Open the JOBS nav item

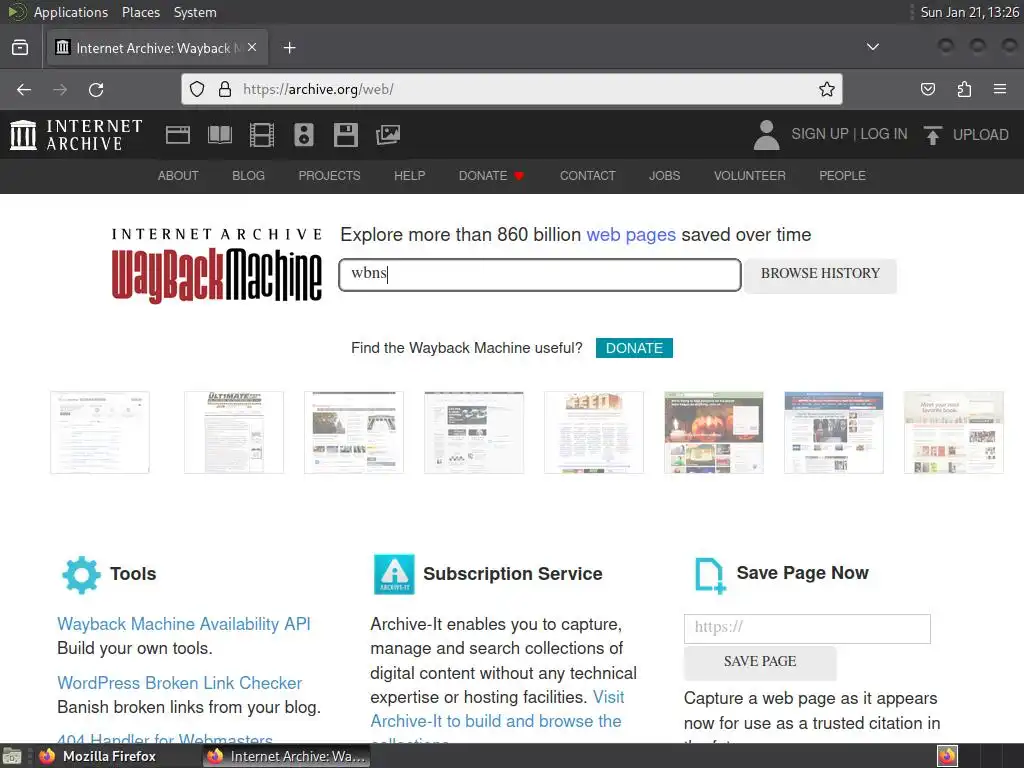(x=664, y=176)
